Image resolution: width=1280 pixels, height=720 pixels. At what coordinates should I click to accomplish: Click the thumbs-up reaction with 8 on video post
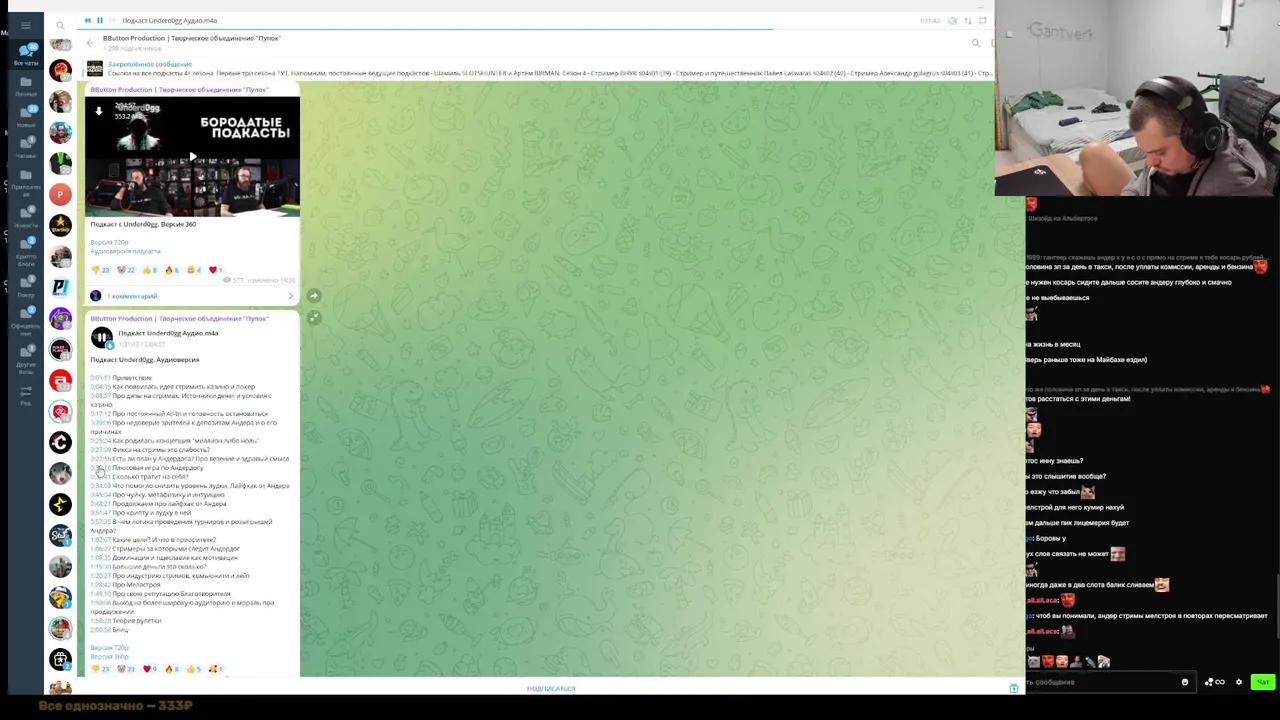point(149,270)
